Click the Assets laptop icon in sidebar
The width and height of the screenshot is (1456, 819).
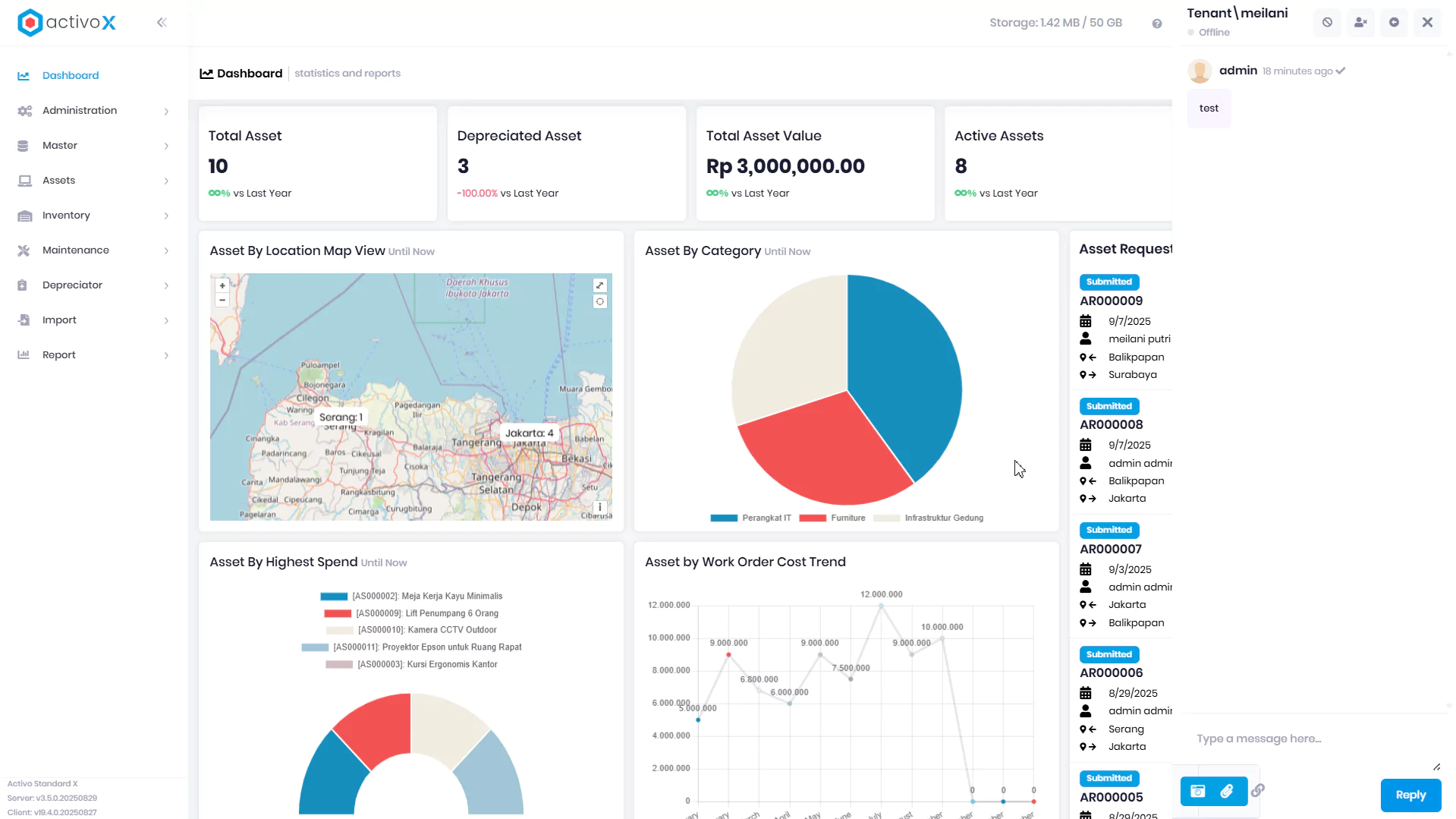24,181
